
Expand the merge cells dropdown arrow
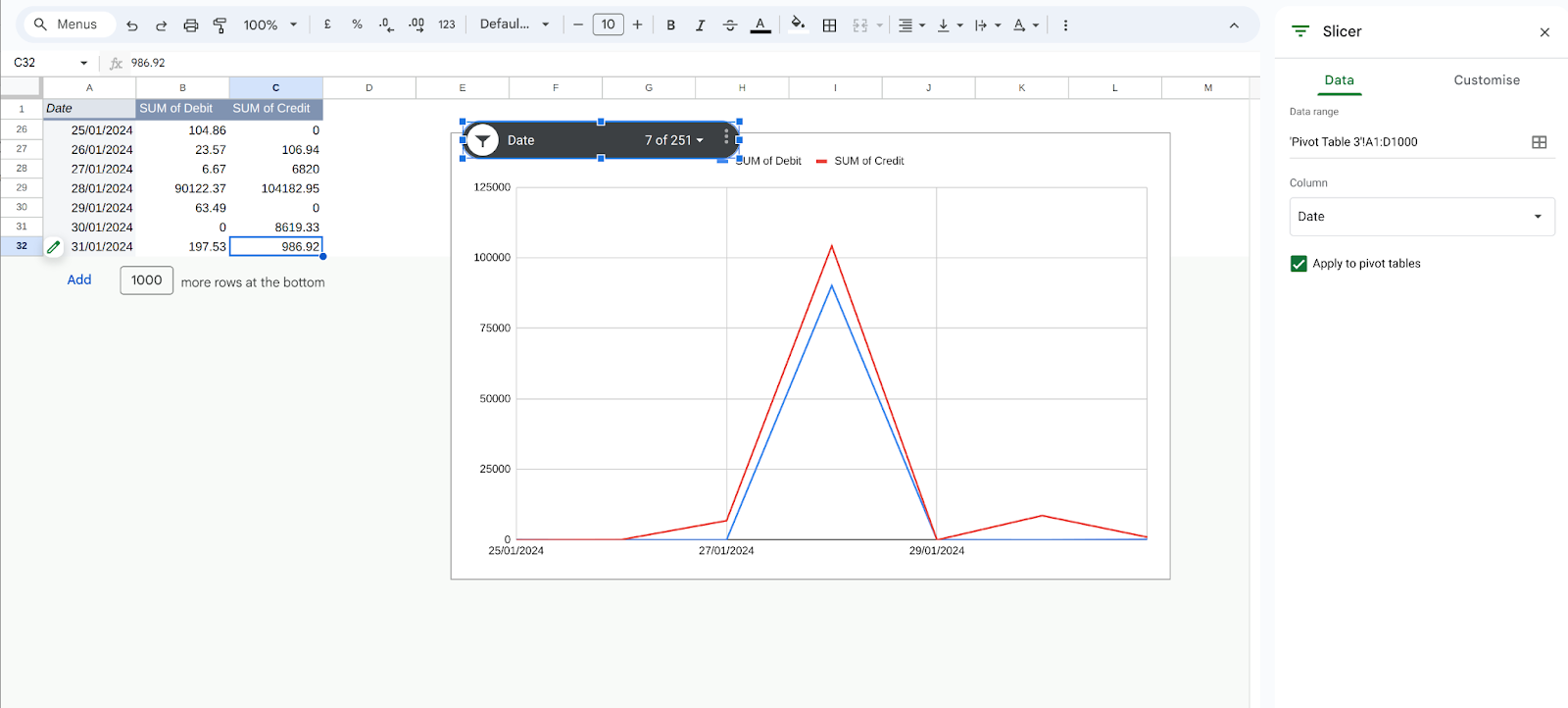[880, 25]
